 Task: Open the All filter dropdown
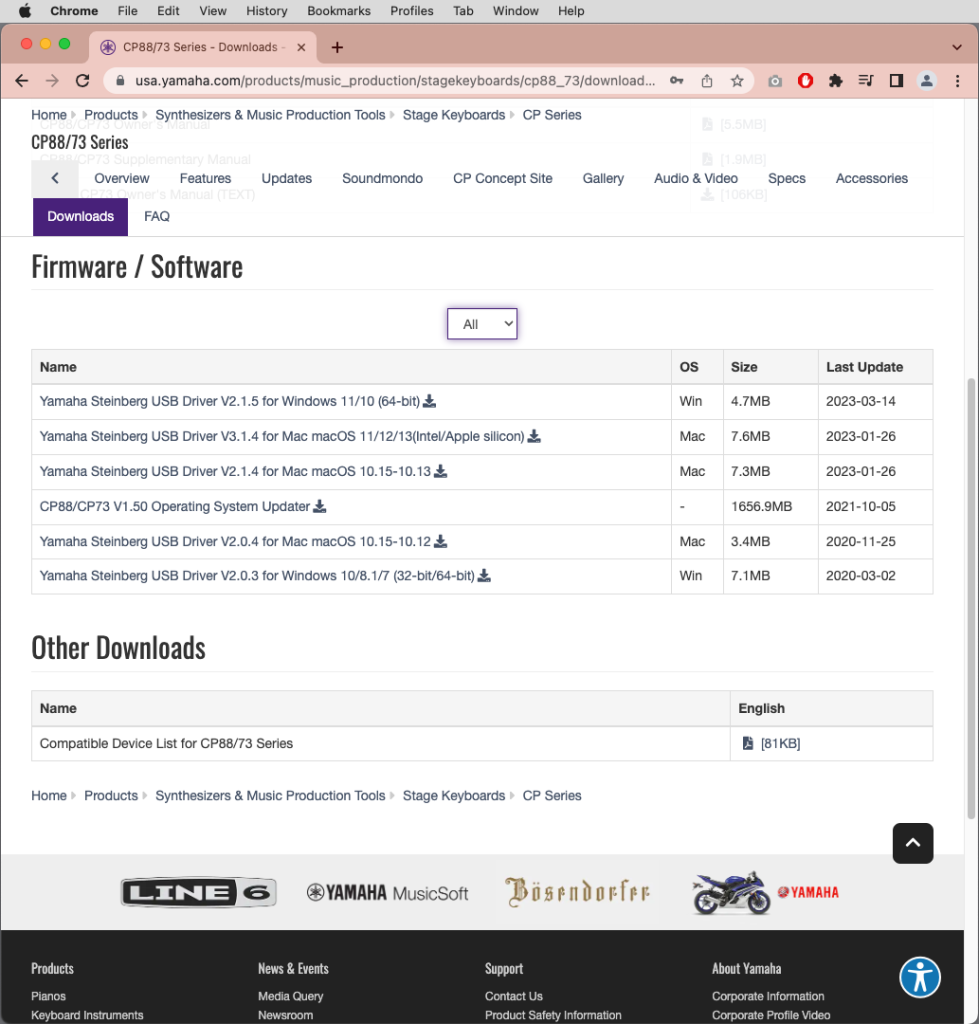point(482,323)
